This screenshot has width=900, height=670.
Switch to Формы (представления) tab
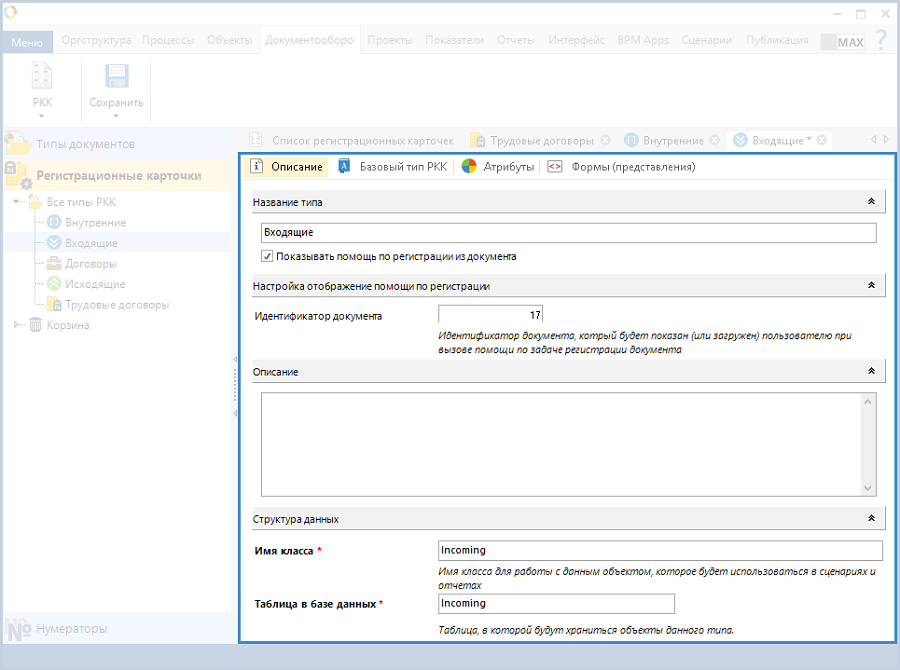coord(632,167)
